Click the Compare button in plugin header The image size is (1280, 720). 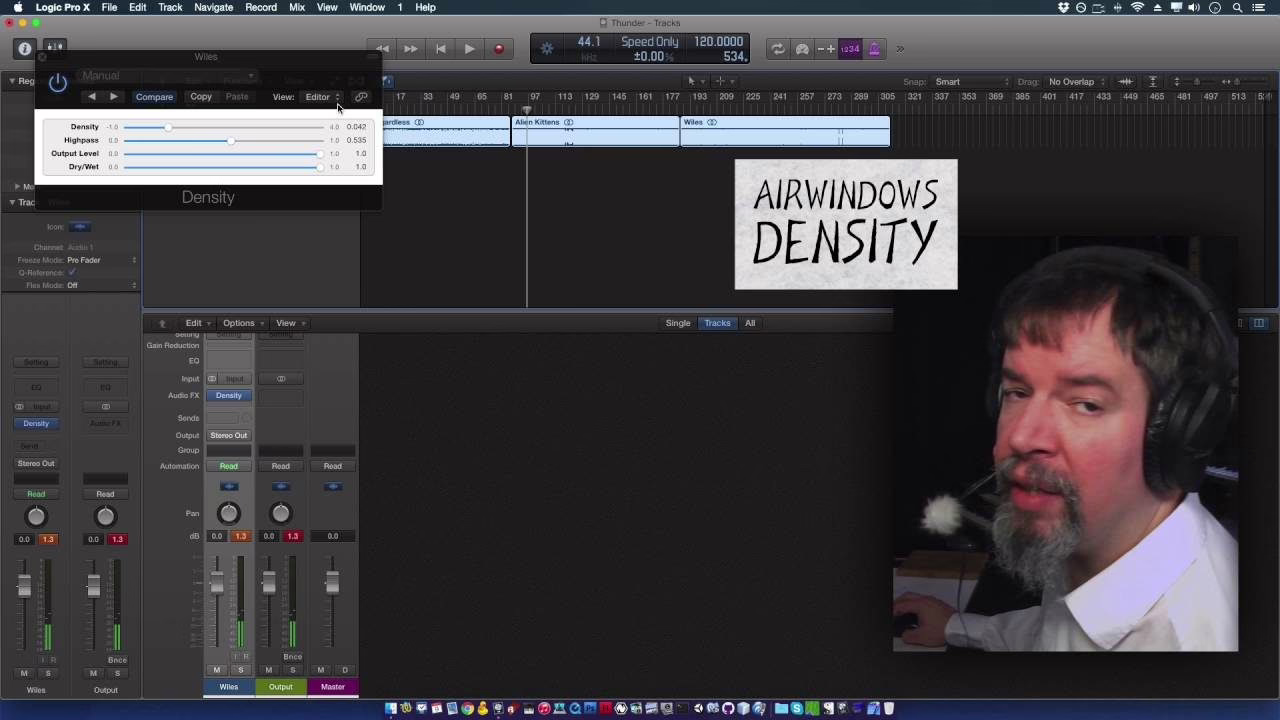(154, 97)
